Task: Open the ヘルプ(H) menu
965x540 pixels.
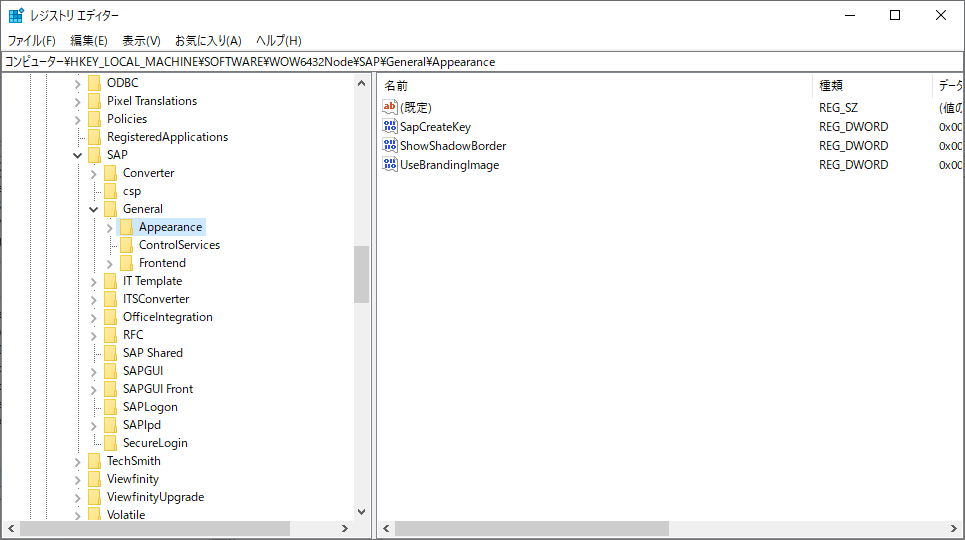Action: click(278, 41)
